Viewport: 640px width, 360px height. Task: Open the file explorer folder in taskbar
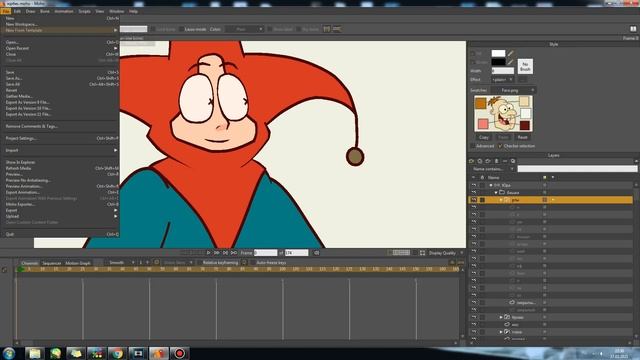coord(34,353)
